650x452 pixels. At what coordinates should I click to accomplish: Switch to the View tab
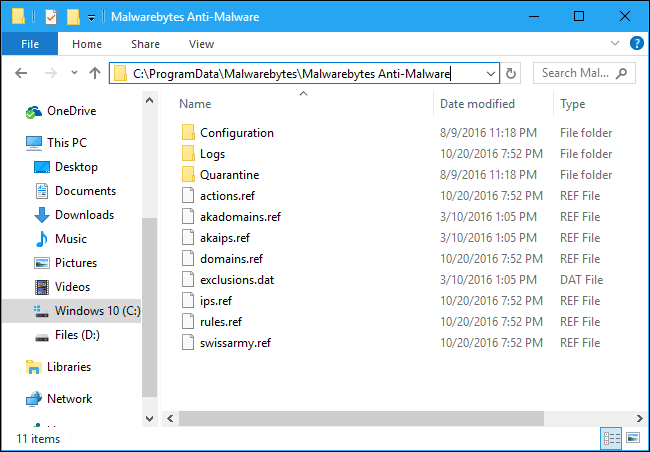tap(201, 44)
